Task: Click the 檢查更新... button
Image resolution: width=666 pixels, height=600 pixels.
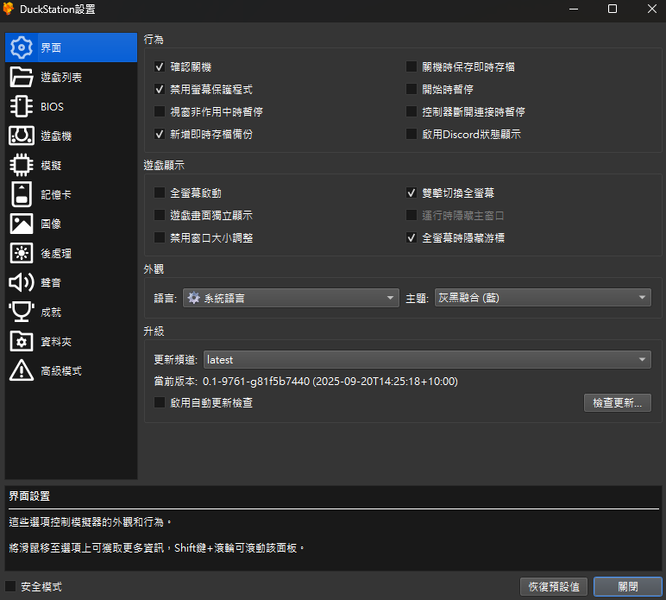Action: [x=617, y=403]
